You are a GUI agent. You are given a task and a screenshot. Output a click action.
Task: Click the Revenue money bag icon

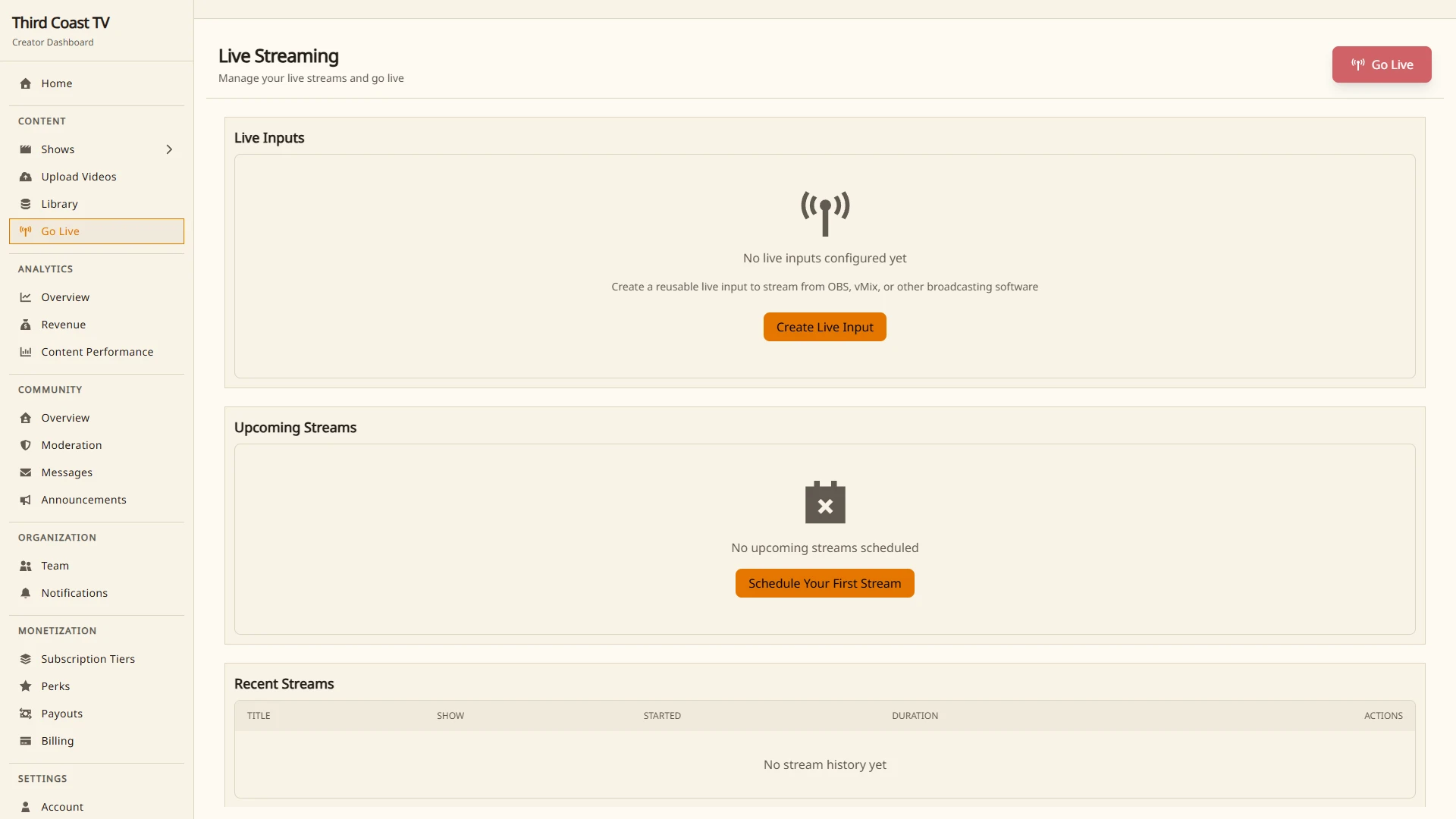pyautogui.click(x=26, y=325)
